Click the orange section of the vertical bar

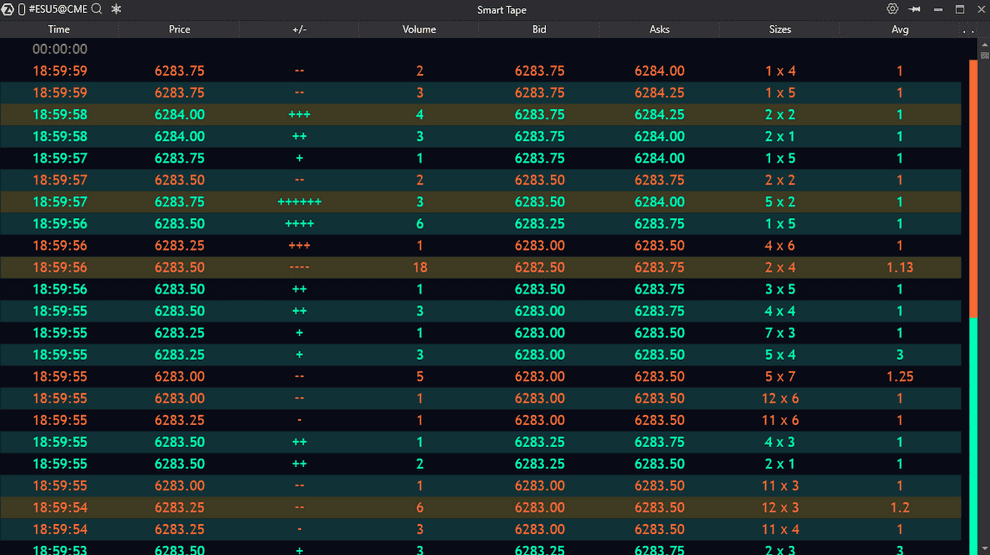coord(973,190)
